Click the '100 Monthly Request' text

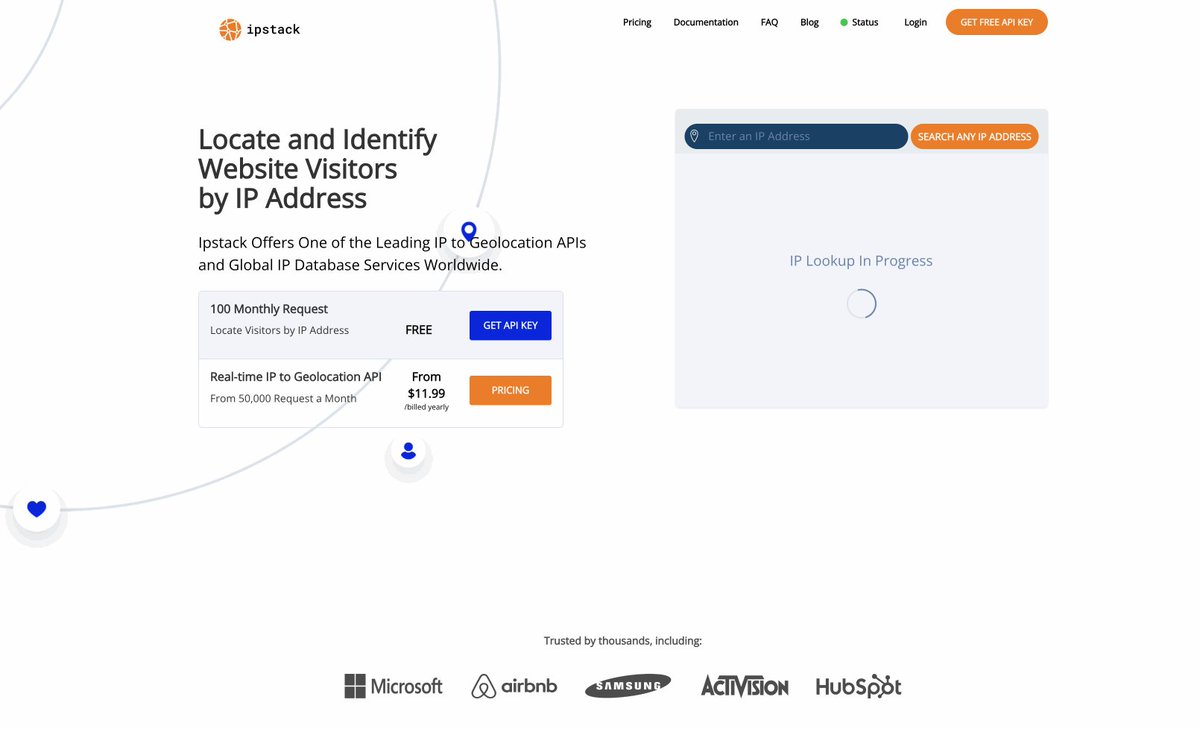click(x=269, y=309)
